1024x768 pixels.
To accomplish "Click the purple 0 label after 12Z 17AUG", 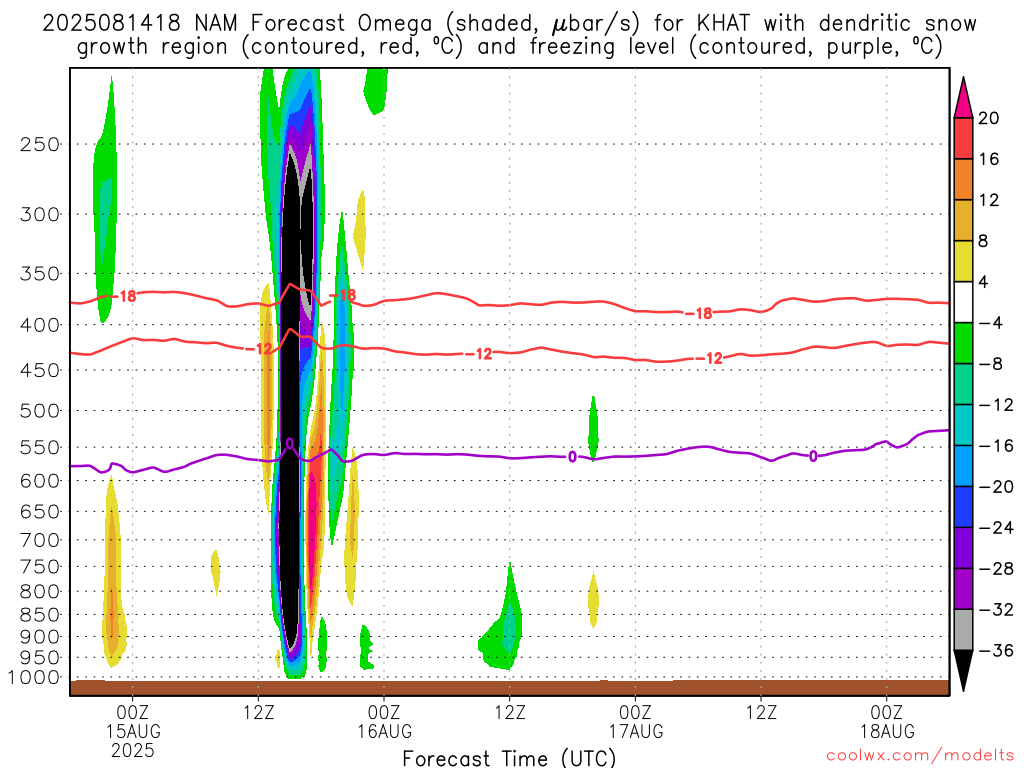I will pos(813,456).
